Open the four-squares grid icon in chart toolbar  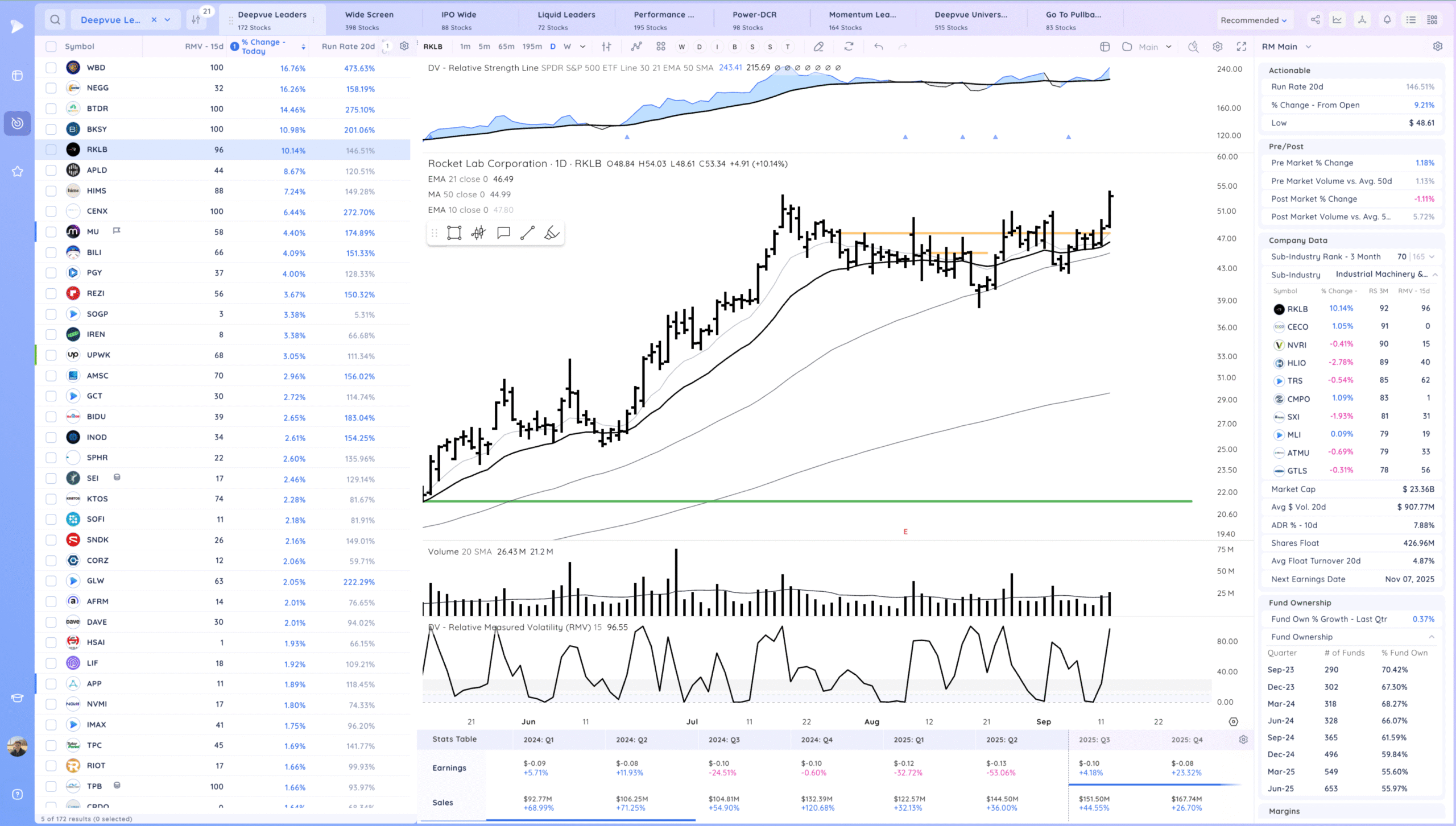point(660,47)
